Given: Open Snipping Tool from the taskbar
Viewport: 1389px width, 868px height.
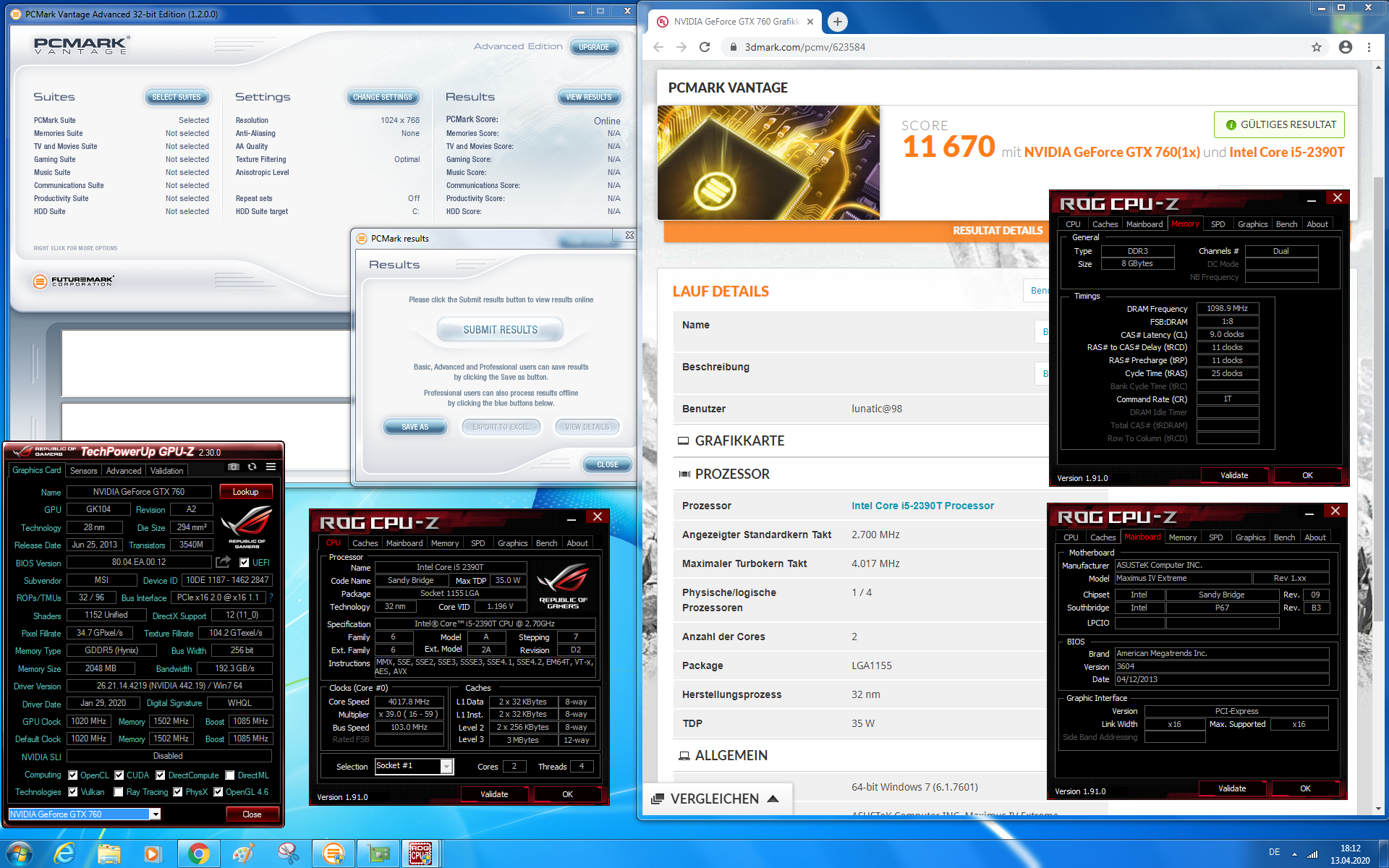Looking at the screenshot, I should [288, 854].
